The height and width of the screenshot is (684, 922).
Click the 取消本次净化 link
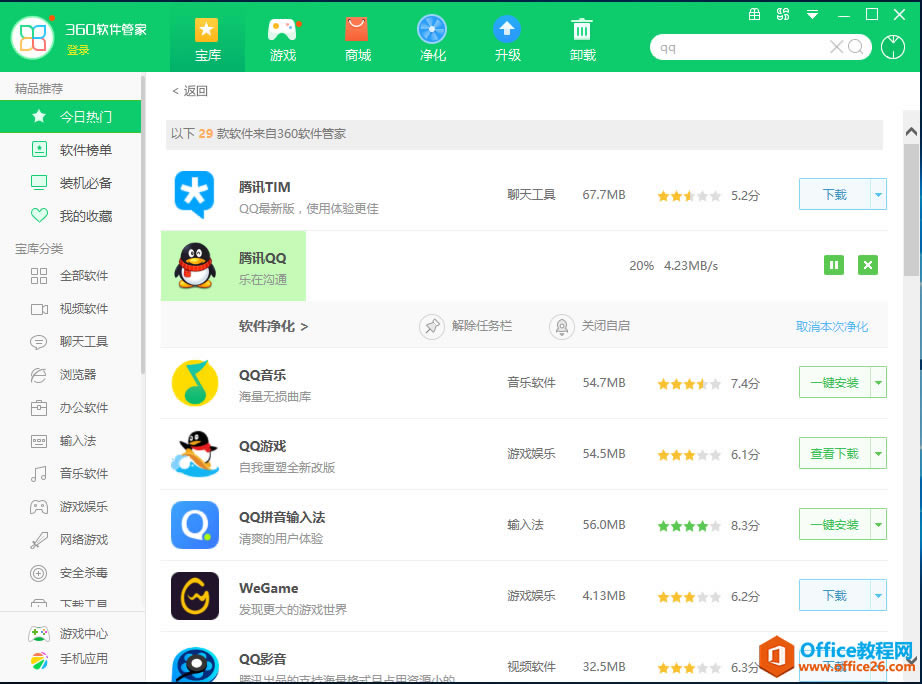coord(831,326)
